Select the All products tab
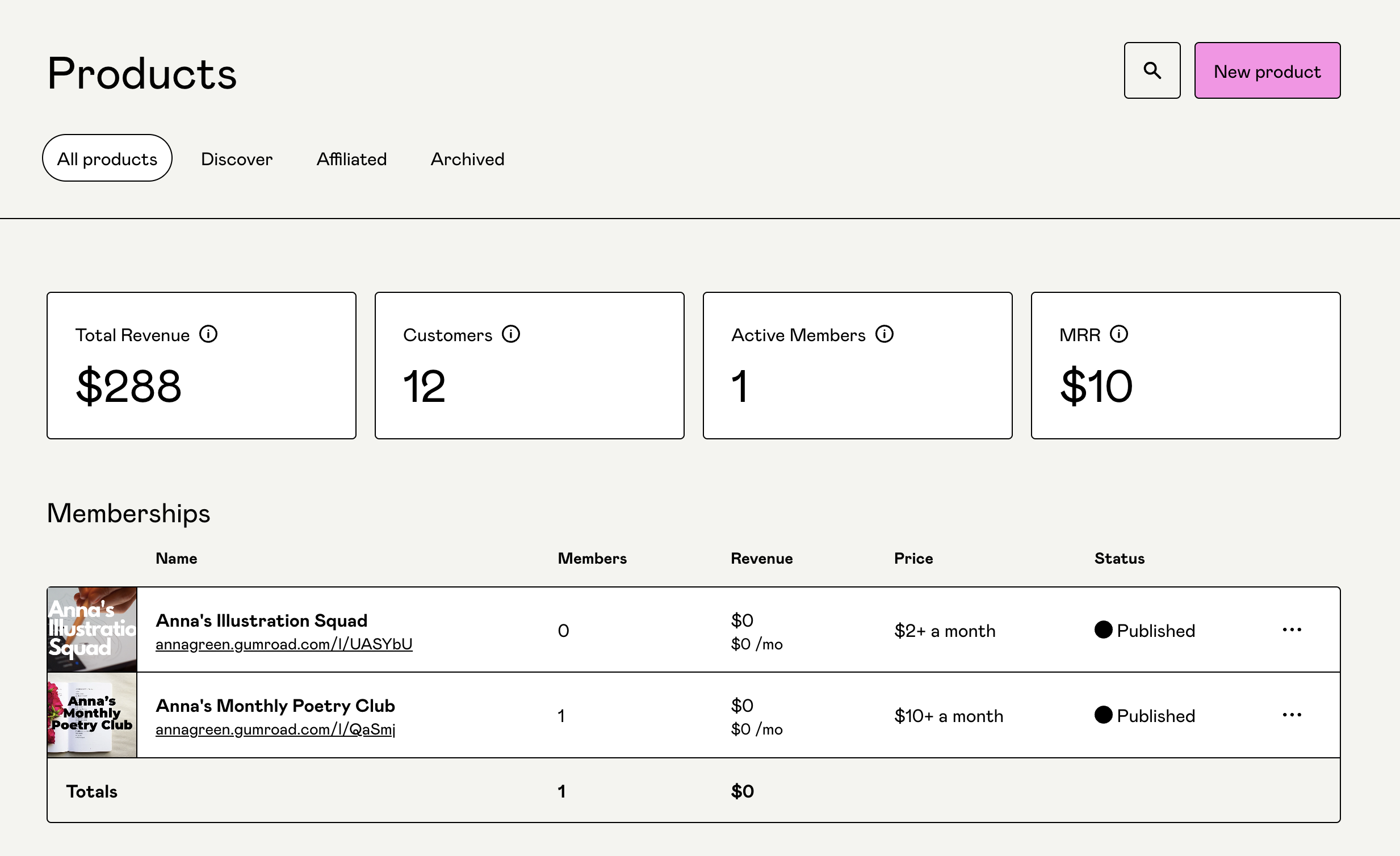 (x=107, y=158)
